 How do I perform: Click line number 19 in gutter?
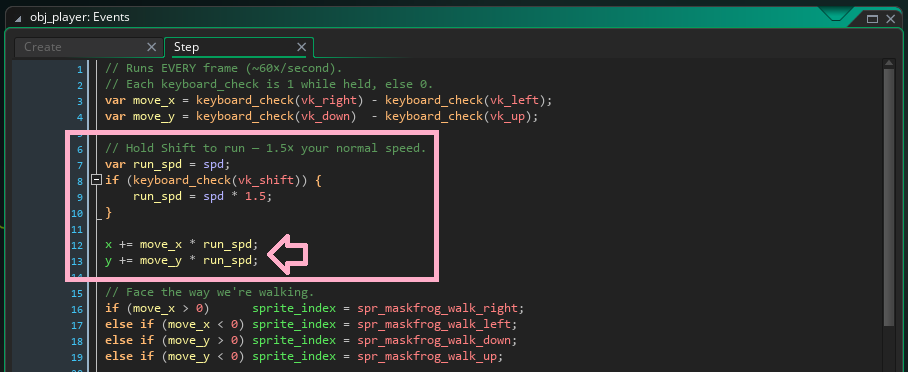(x=77, y=357)
